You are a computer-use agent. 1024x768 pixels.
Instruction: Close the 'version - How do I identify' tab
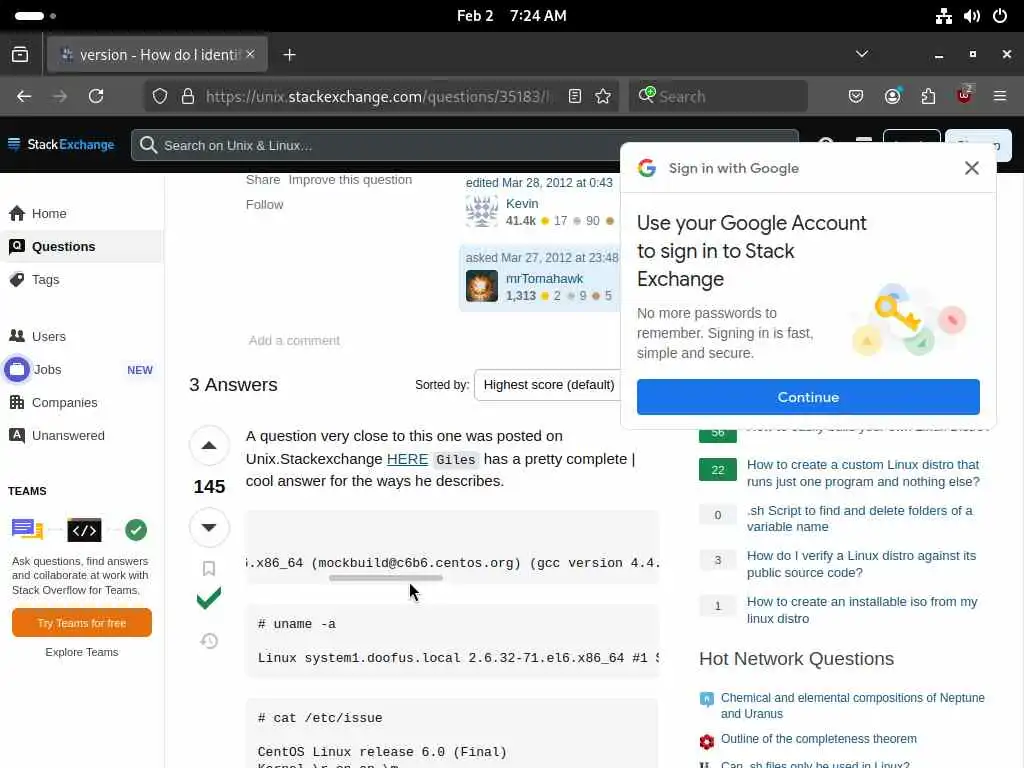[250, 54]
